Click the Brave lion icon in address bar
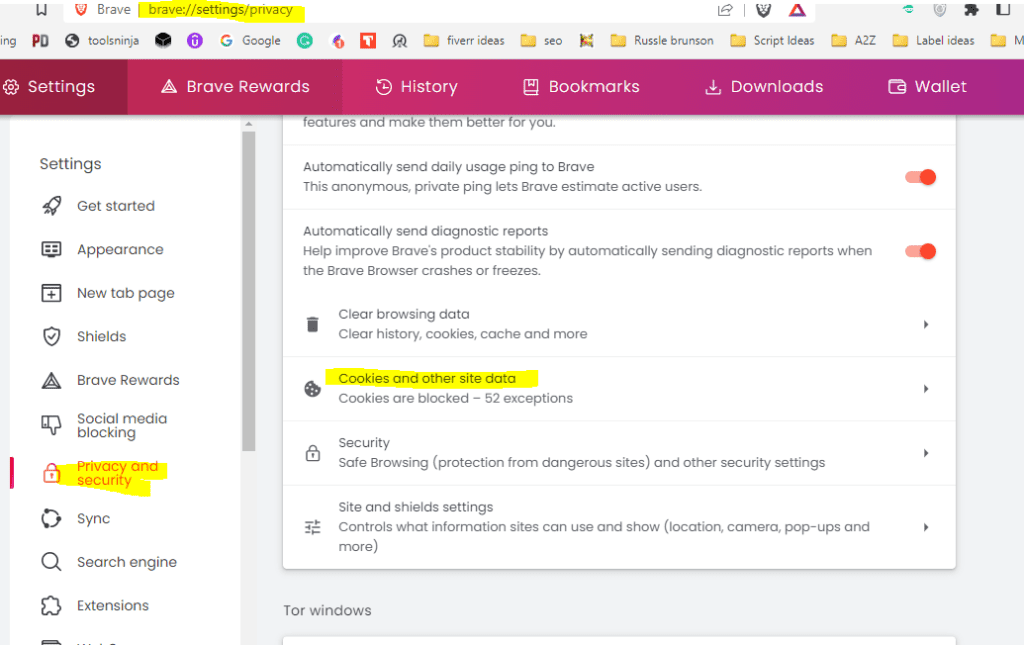The image size is (1024, 645). click(x=81, y=9)
